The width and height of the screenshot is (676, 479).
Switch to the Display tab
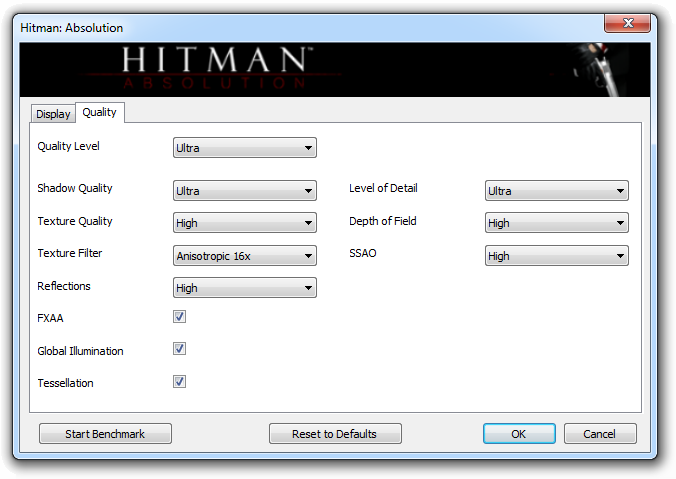click(53, 114)
